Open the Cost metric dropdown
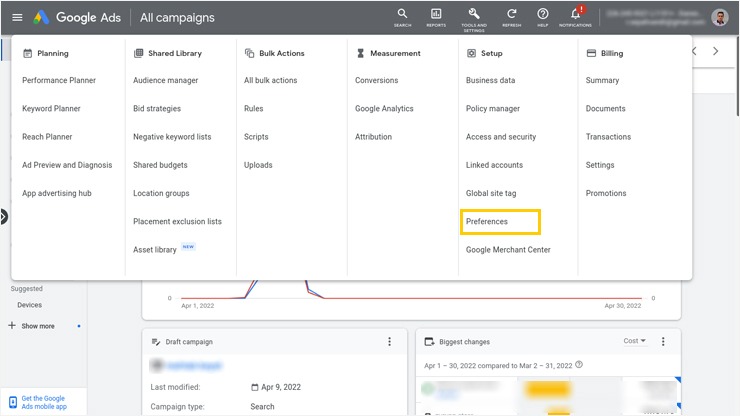 634,341
